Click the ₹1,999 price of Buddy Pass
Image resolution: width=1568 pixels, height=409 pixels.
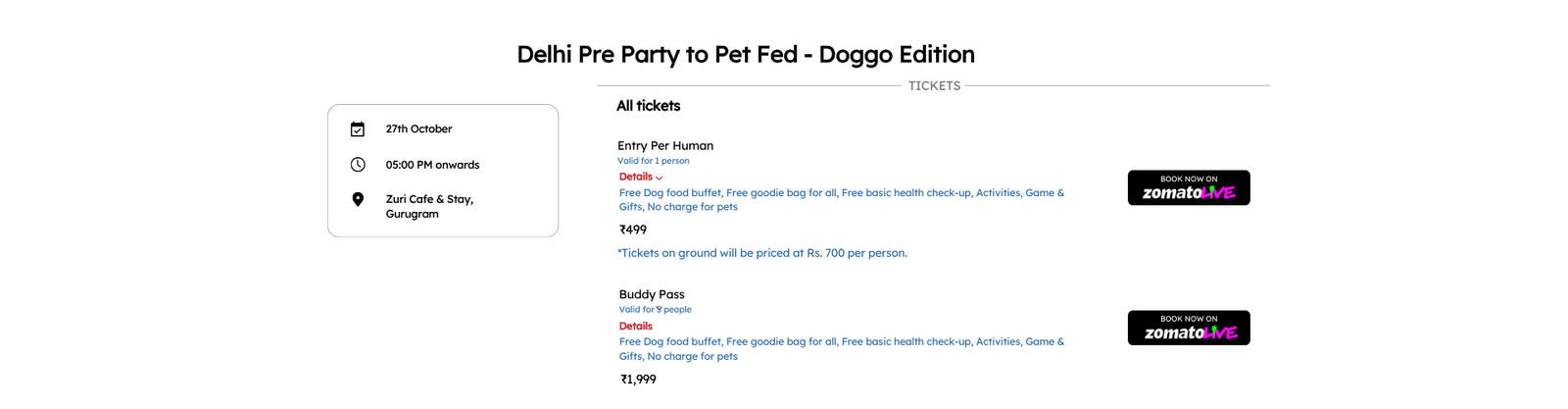point(638,380)
